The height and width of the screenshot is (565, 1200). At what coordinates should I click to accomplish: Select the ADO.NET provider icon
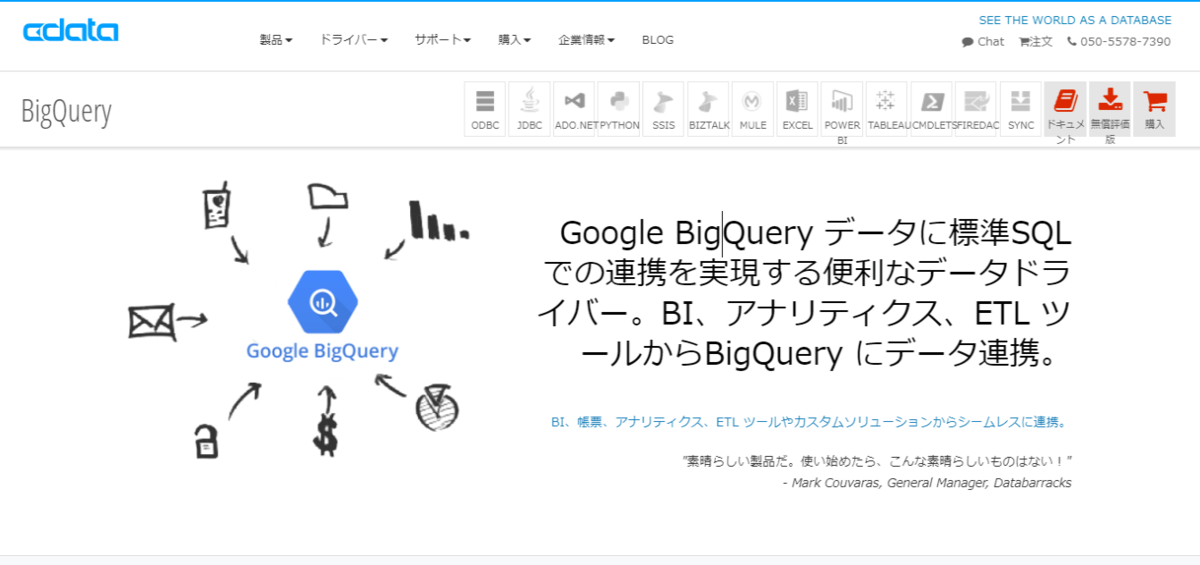point(574,109)
